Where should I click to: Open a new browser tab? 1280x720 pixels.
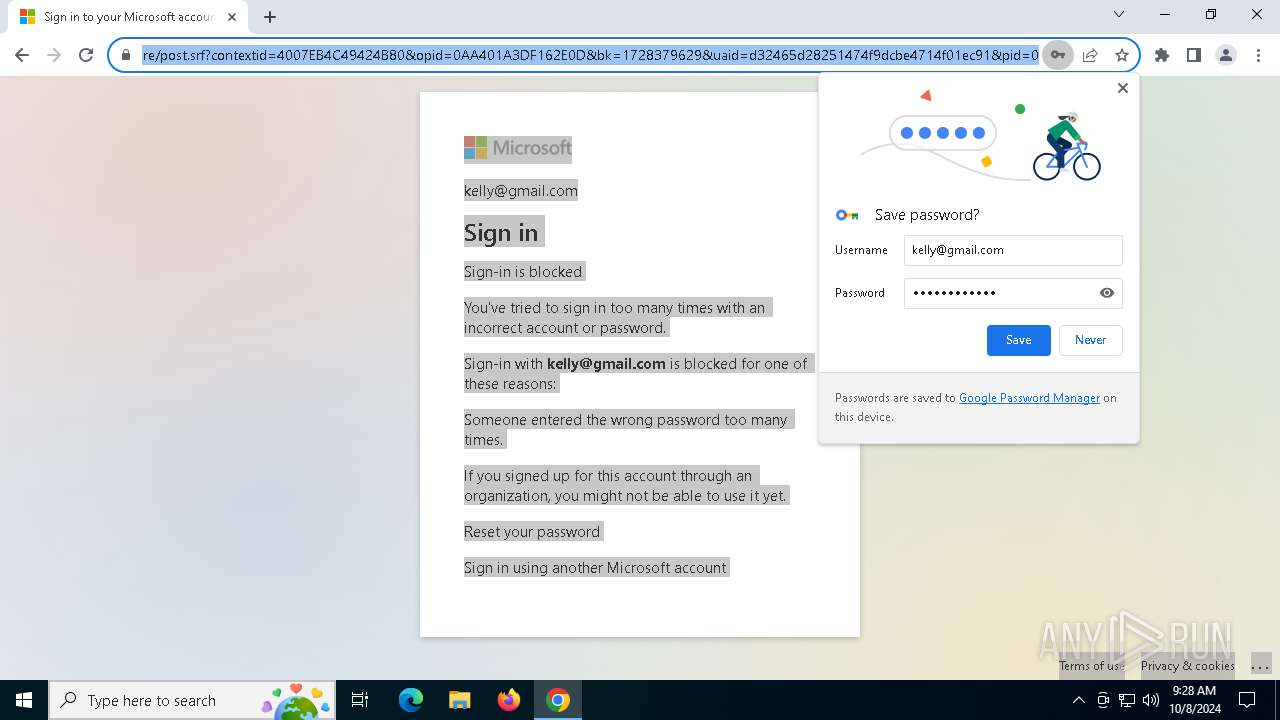(x=270, y=17)
